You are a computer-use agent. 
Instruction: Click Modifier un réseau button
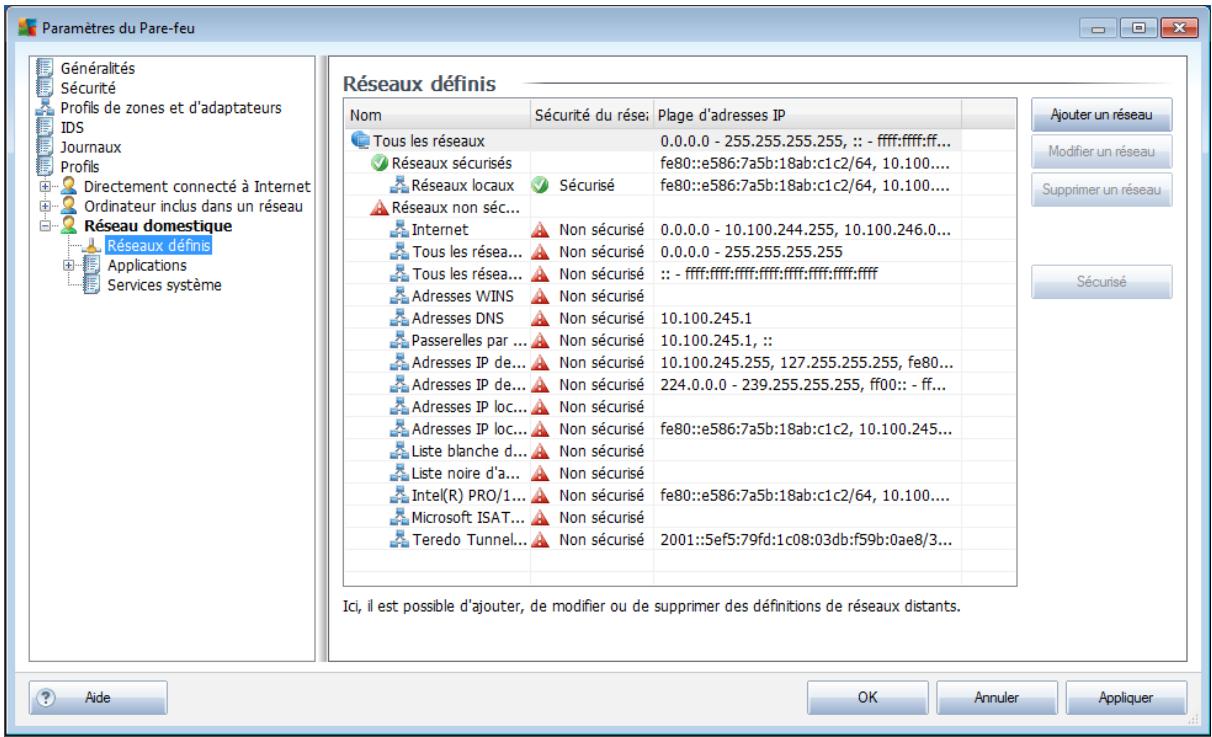[x=1101, y=151]
